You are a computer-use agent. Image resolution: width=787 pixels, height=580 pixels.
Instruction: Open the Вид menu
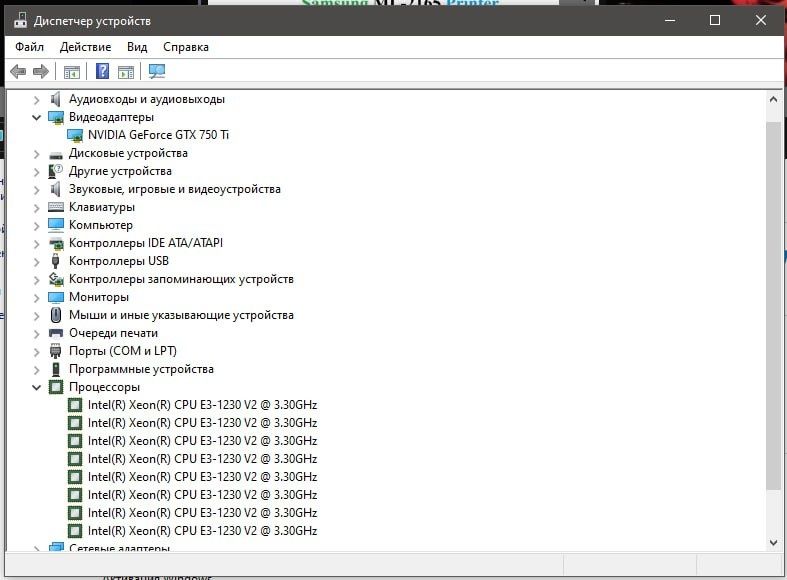(137, 47)
